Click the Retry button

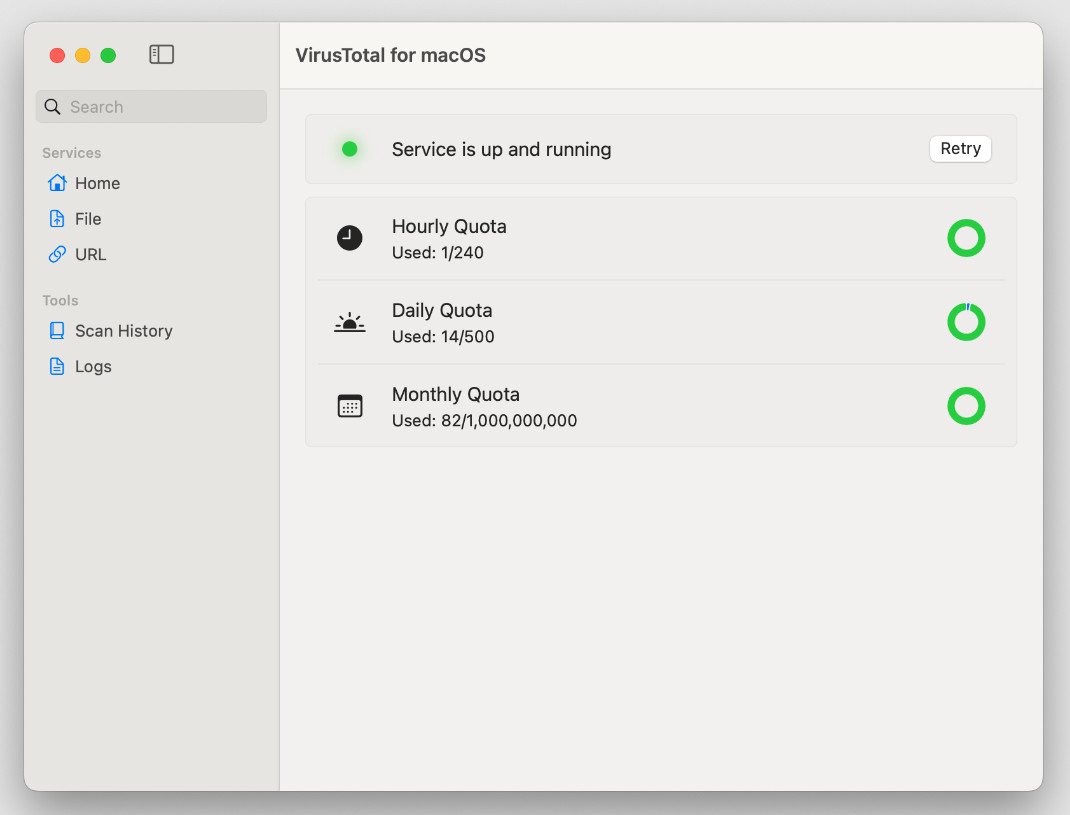[x=960, y=149]
